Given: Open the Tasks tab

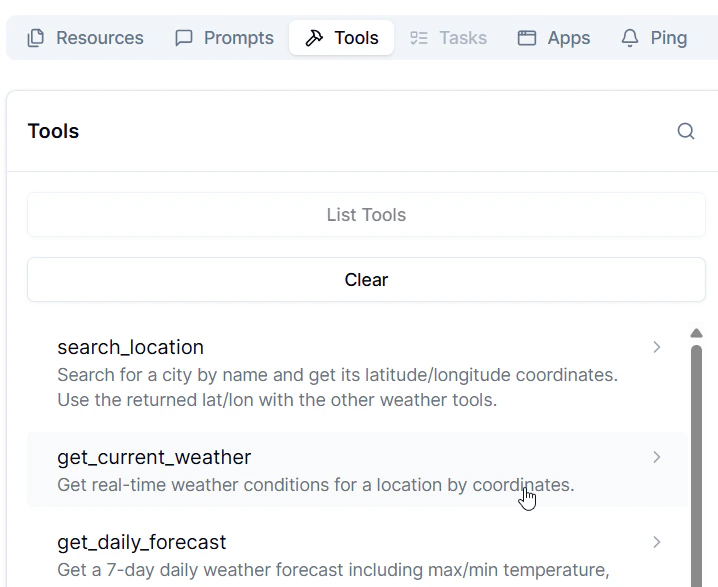Looking at the screenshot, I should 448,38.
